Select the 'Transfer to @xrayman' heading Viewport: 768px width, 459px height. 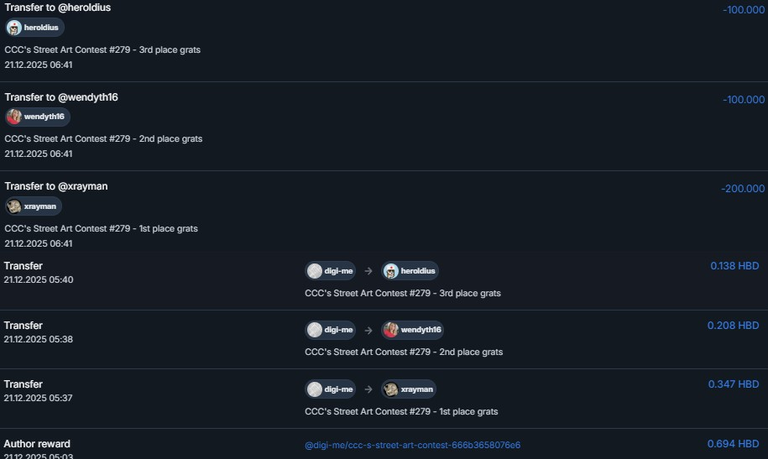[x=56, y=186]
